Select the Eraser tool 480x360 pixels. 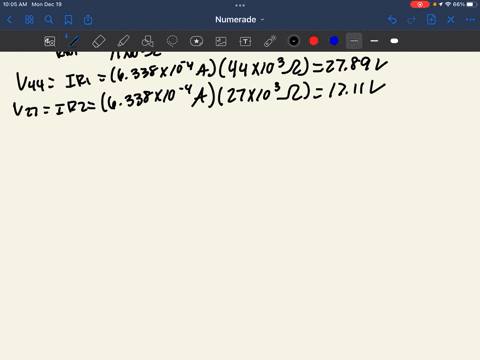pos(98,41)
